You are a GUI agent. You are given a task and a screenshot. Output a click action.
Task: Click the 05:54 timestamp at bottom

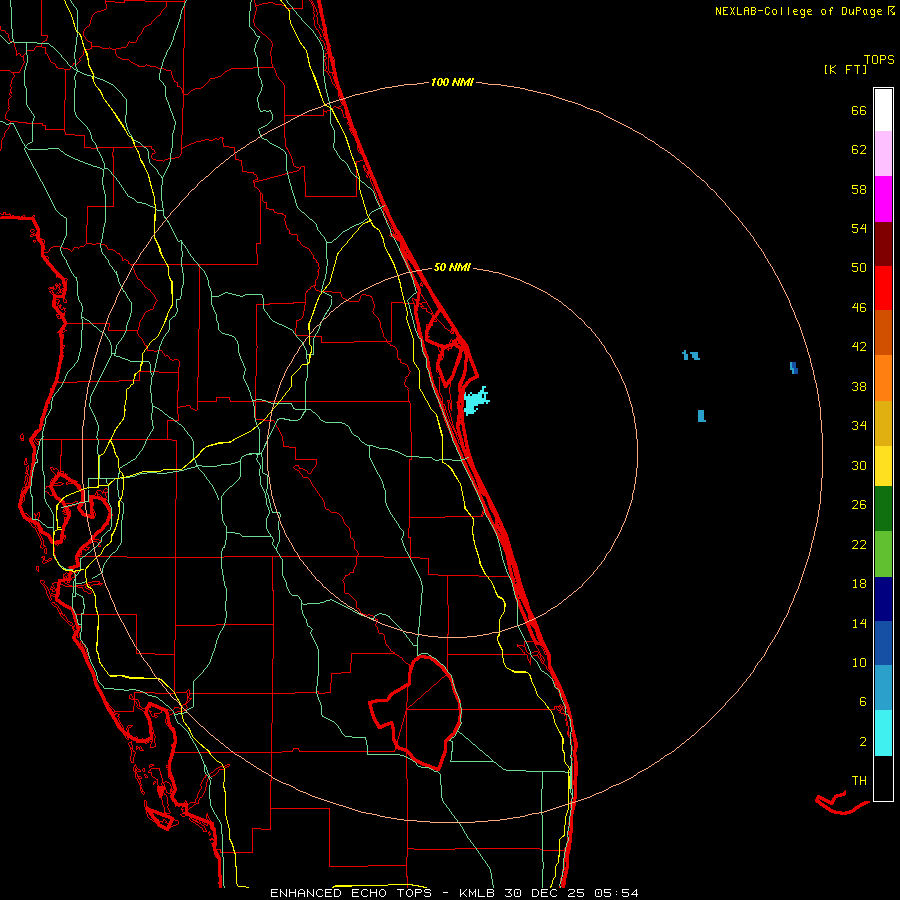[616, 893]
